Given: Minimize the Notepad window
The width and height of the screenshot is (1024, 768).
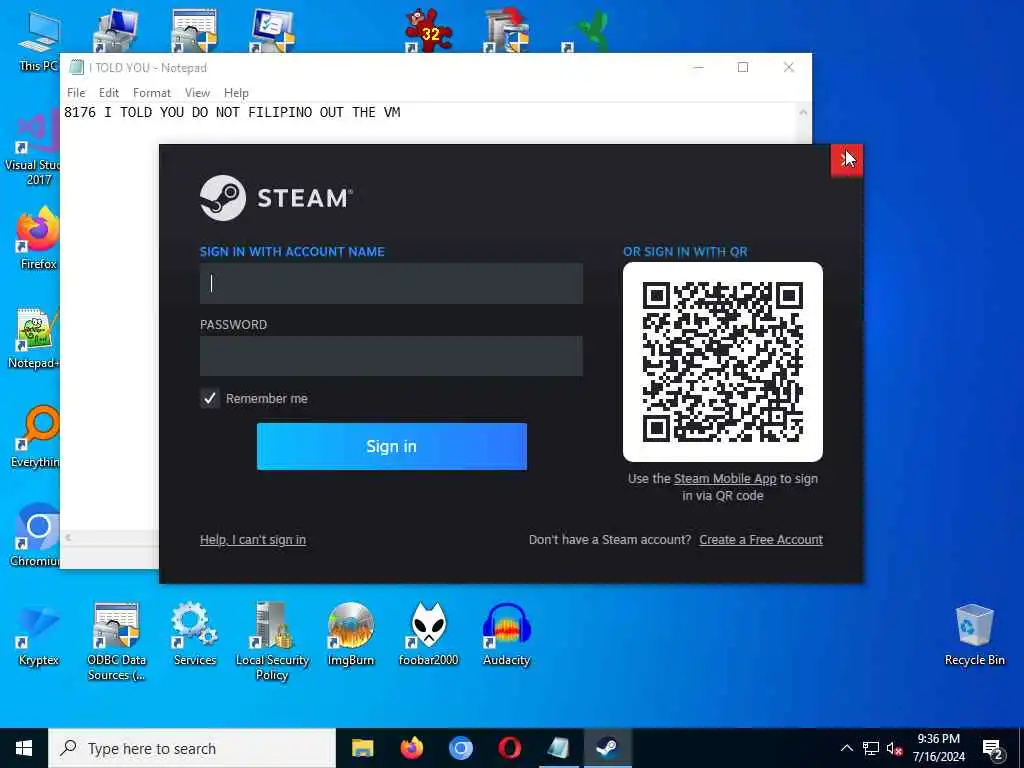Looking at the screenshot, I should coord(698,67).
